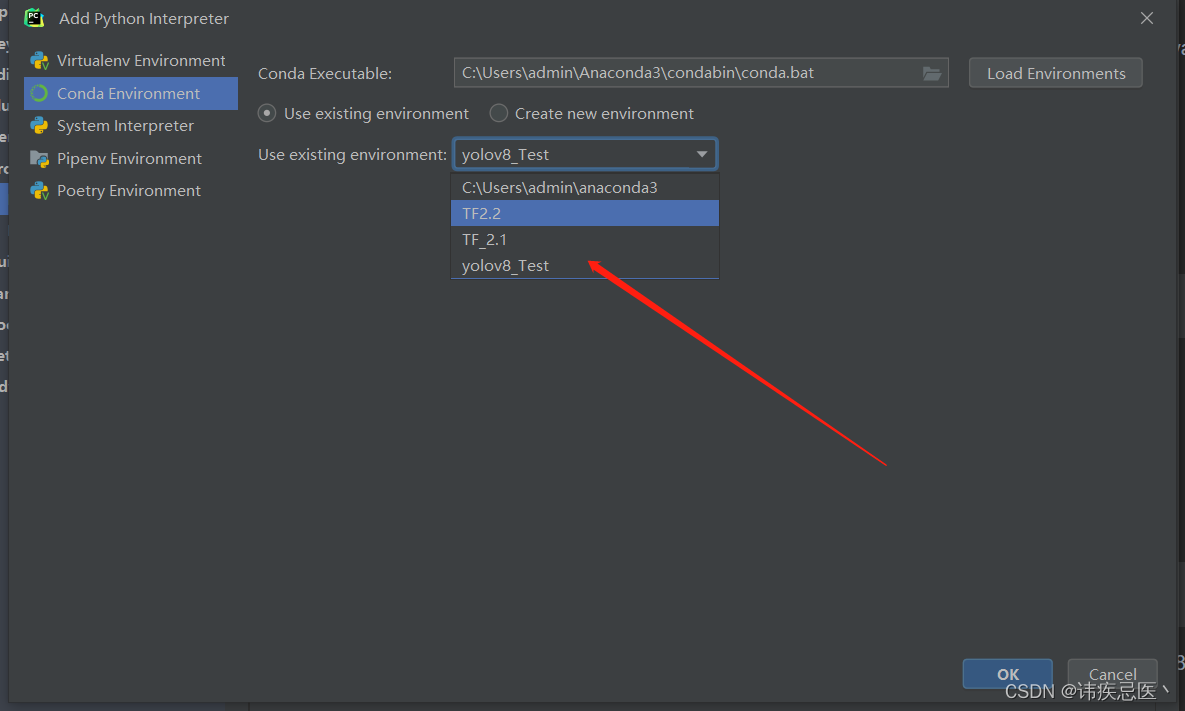Open Poetry Environment option
Image resolution: width=1185 pixels, height=711 pixels.
131,190
